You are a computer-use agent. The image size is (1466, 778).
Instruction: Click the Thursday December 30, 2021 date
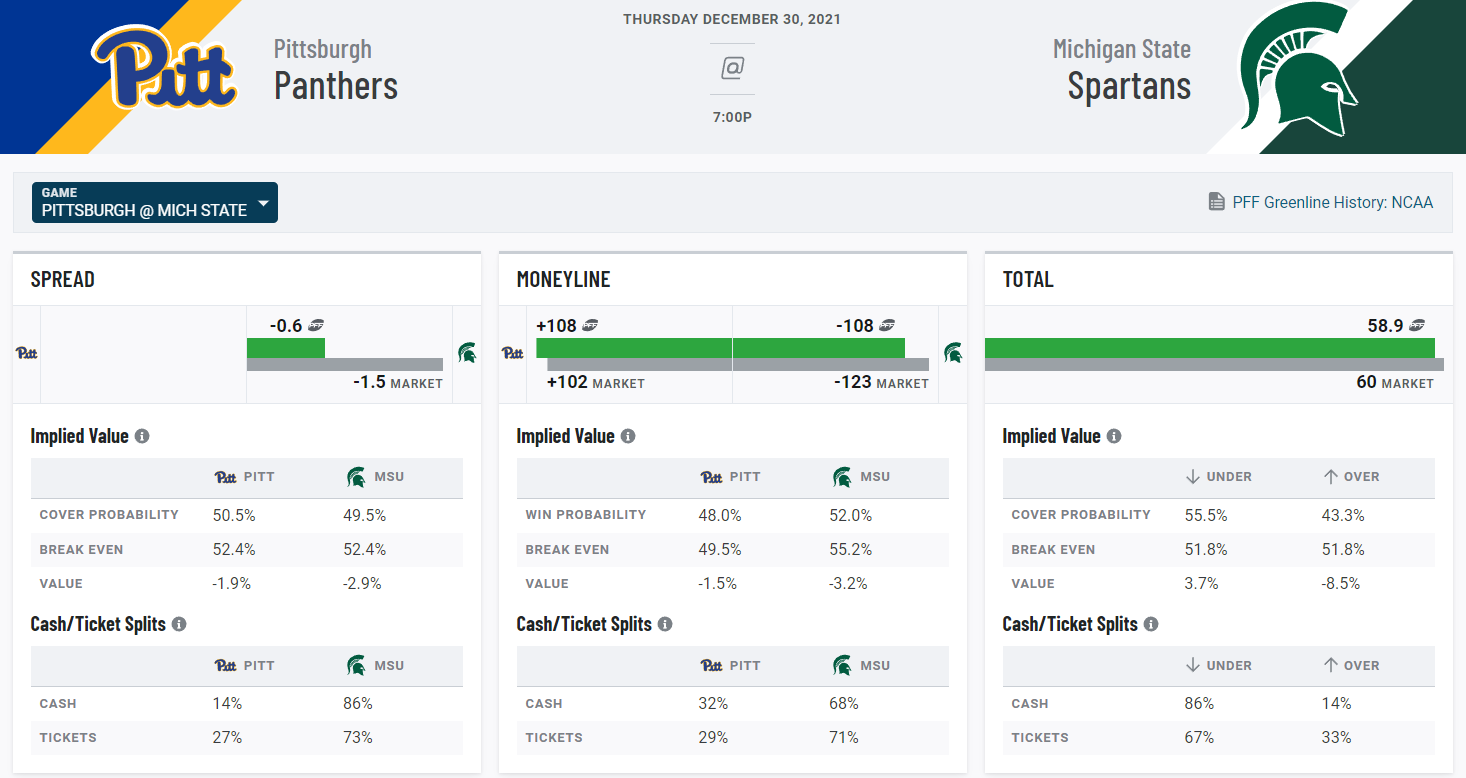coord(732,19)
